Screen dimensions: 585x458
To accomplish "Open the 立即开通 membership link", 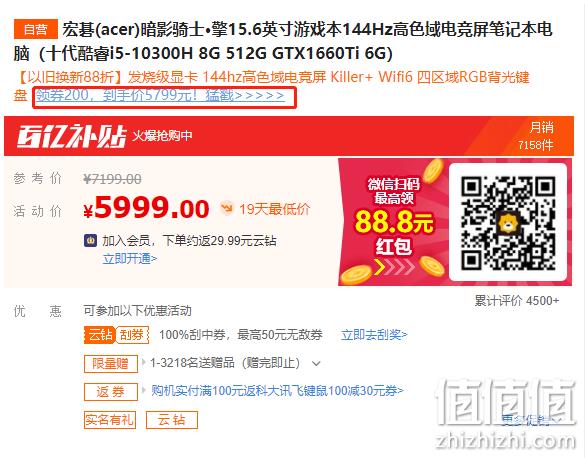I will [129, 258].
